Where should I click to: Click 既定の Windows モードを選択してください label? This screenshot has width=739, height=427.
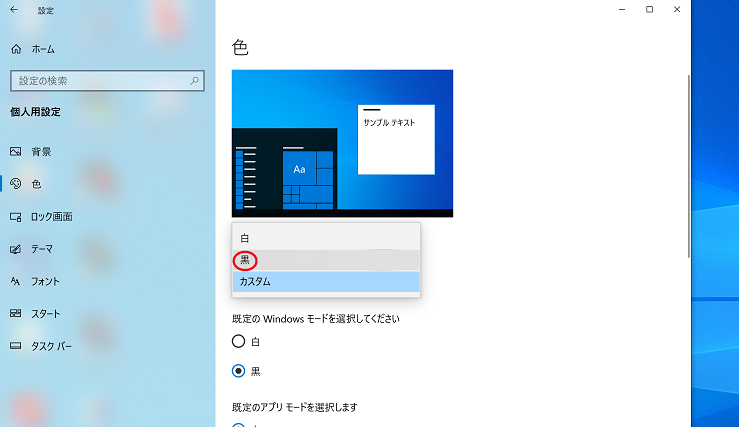(x=316, y=319)
